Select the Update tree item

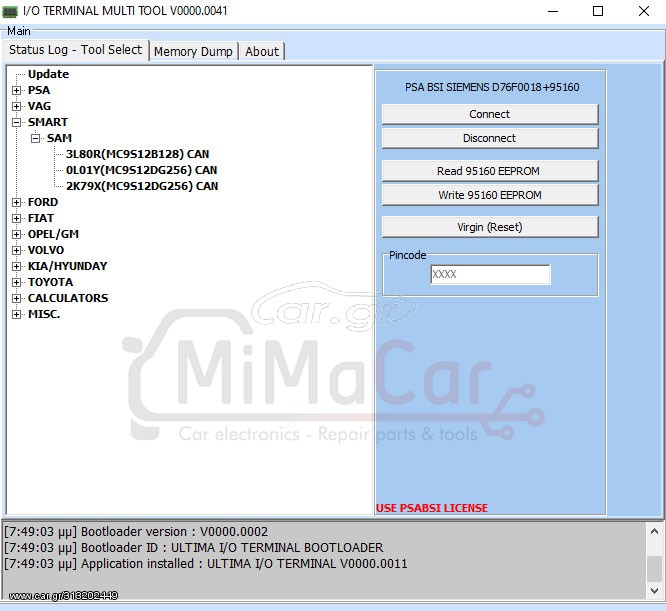48,74
